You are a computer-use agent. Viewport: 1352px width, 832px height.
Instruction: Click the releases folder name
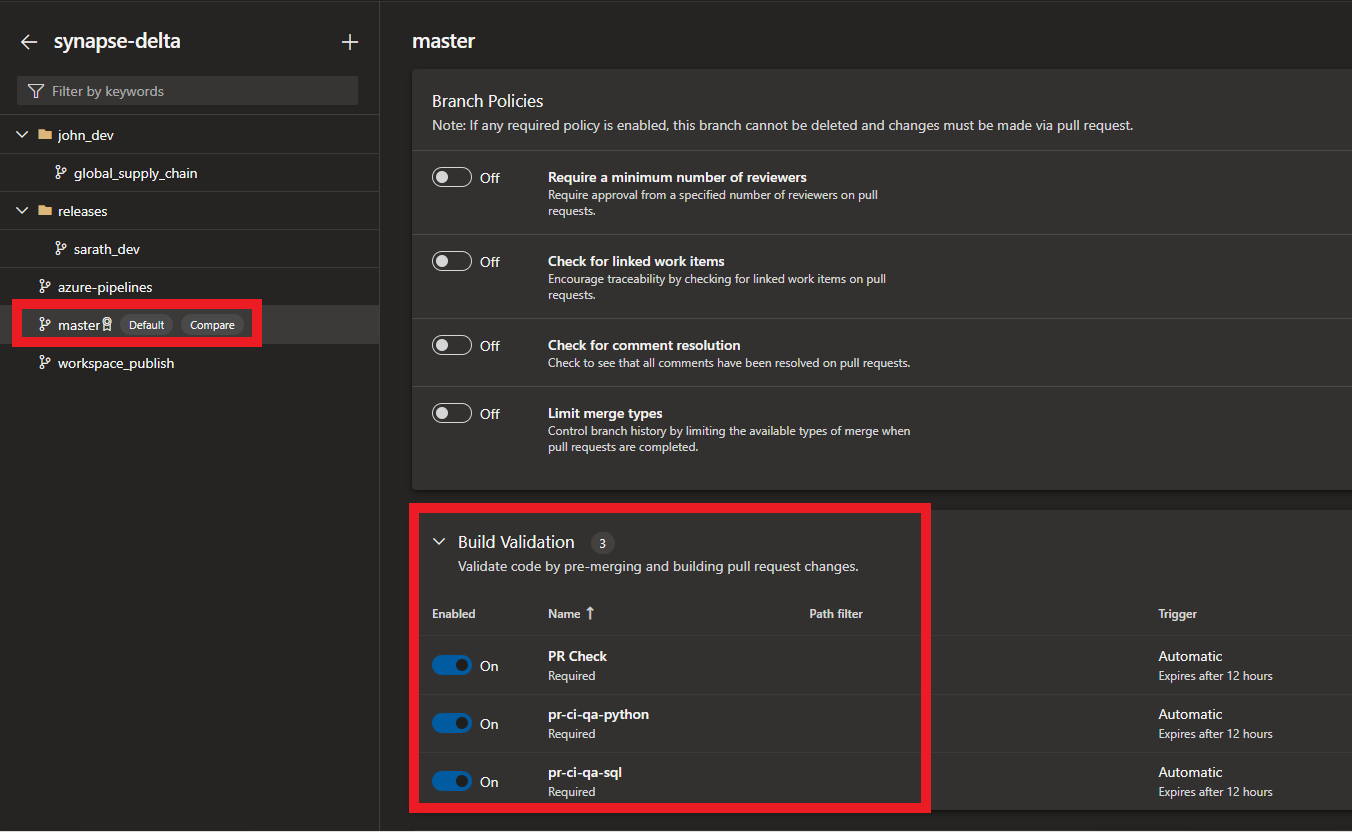tap(82, 211)
